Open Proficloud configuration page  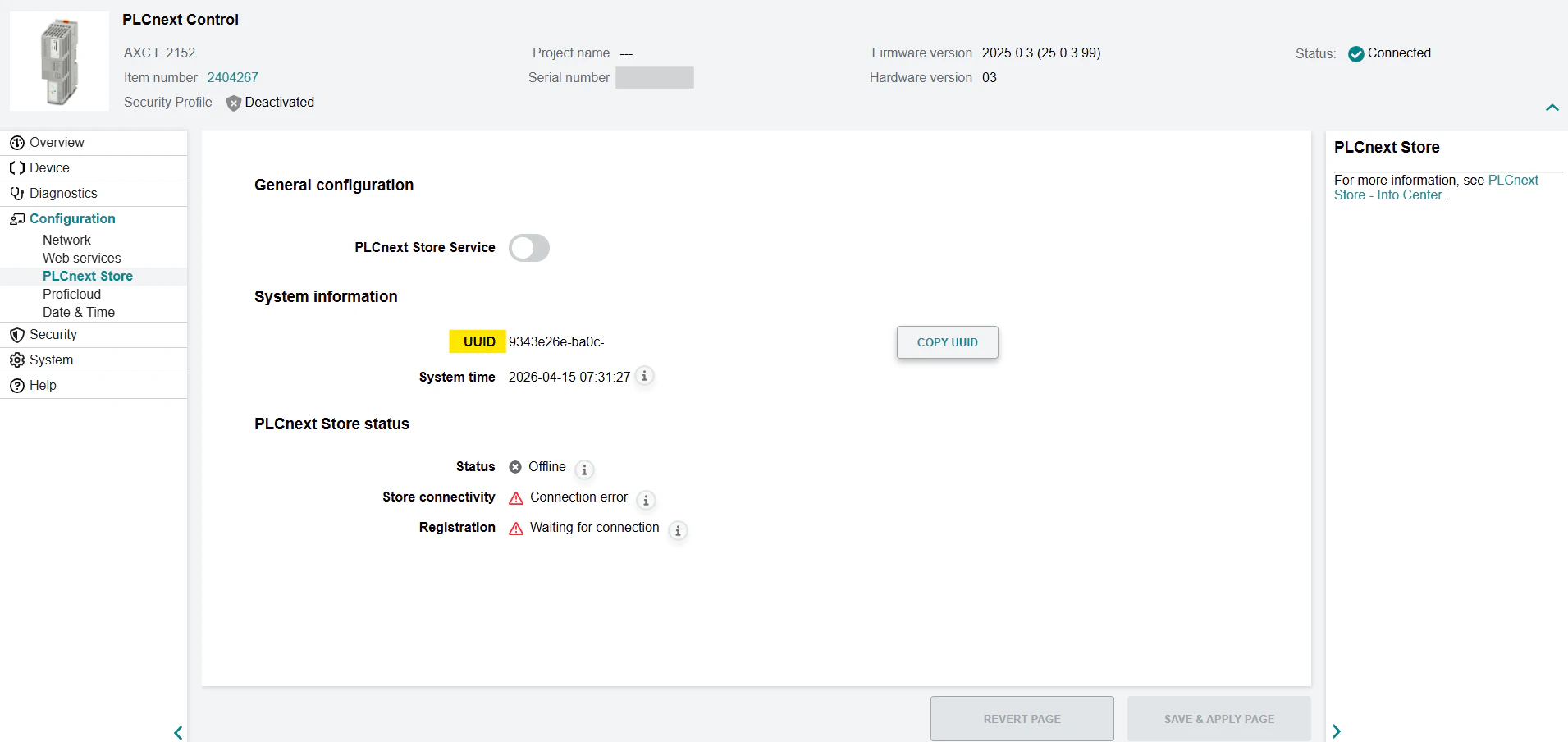(x=94, y=295)
